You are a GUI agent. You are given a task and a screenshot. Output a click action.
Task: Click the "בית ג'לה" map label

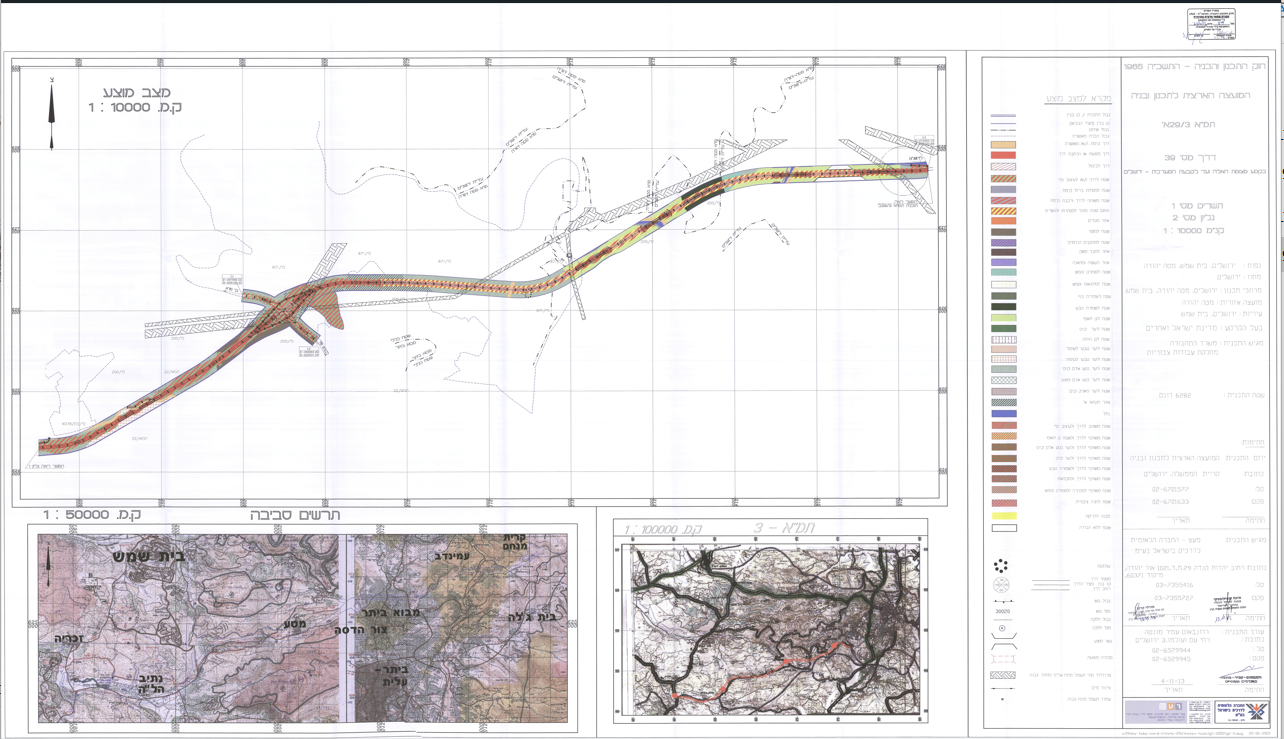pos(532,617)
